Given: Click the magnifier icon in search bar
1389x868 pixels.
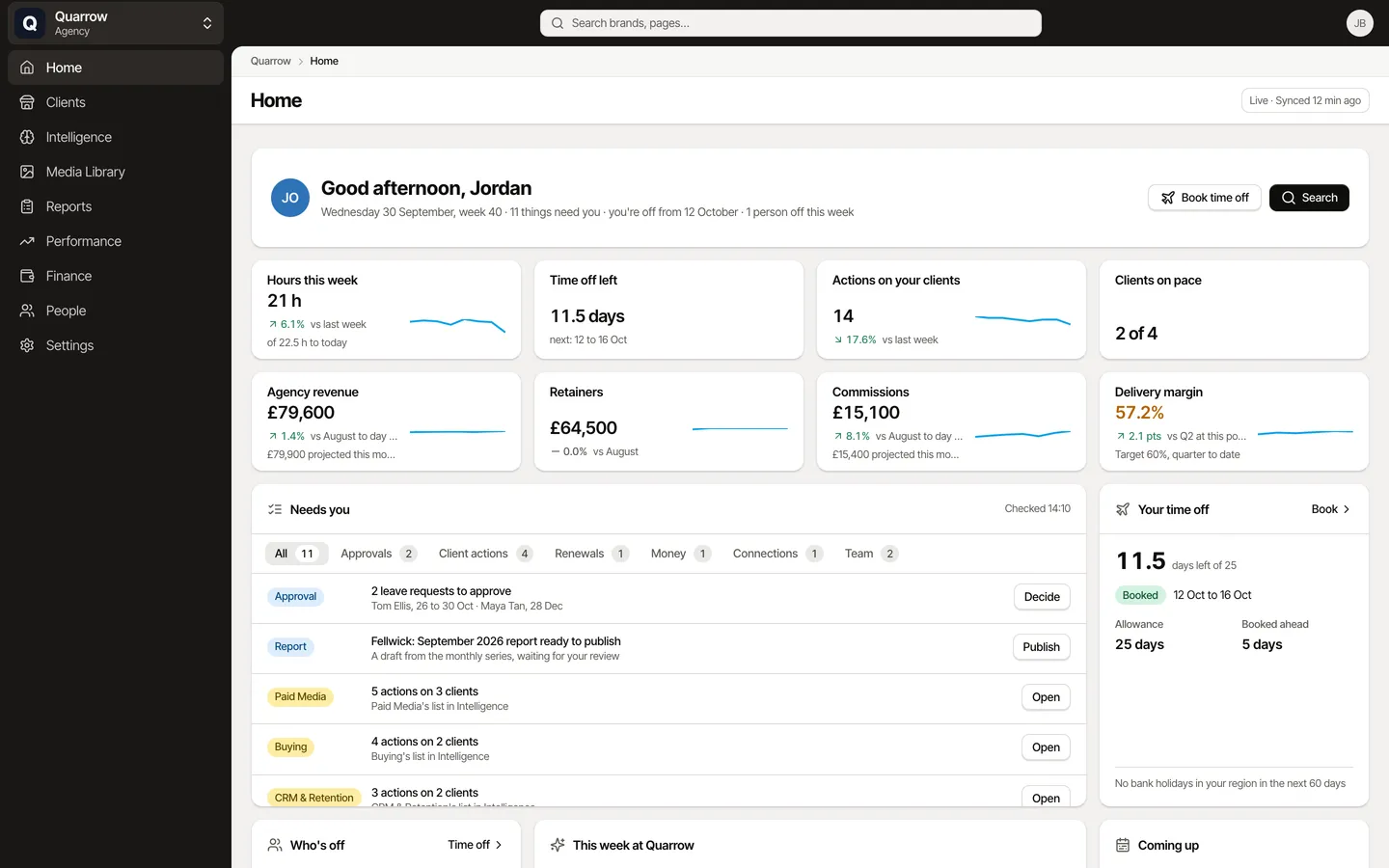Looking at the screenshot, I should (x=558, y=23).
